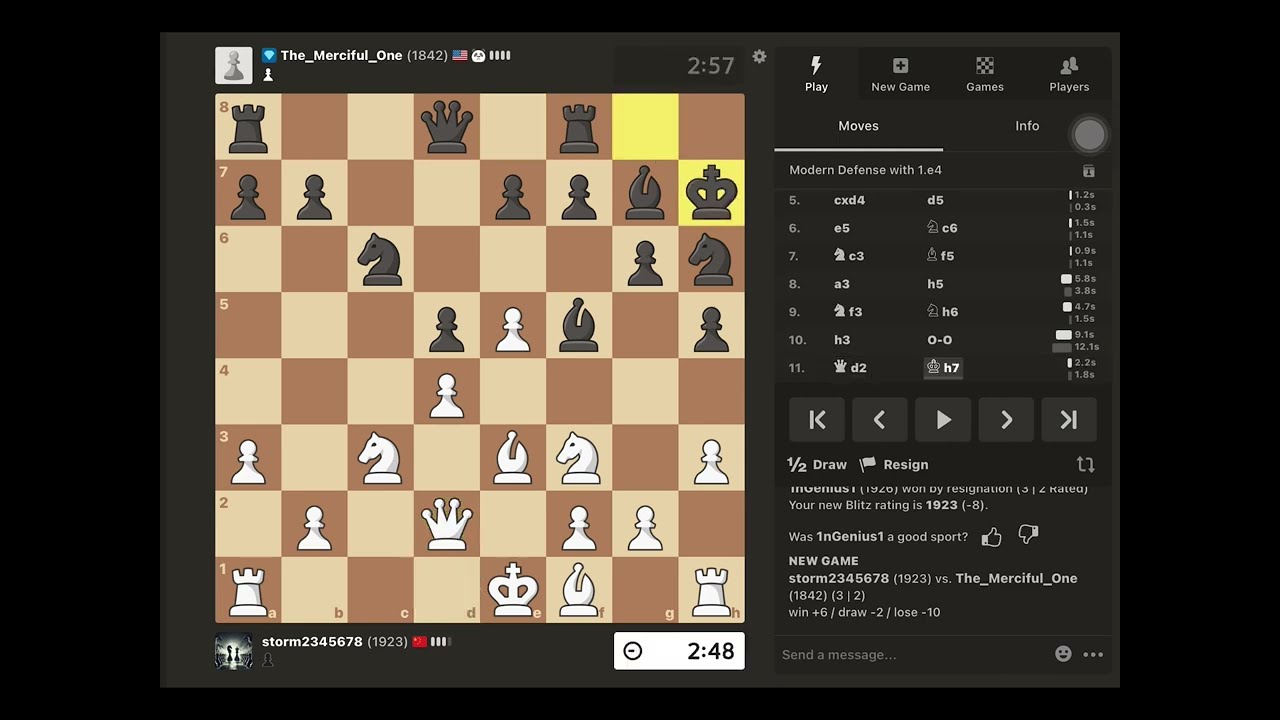Click the white pawn on d4
The image size is (1280, 720).
tap(446, 392)
